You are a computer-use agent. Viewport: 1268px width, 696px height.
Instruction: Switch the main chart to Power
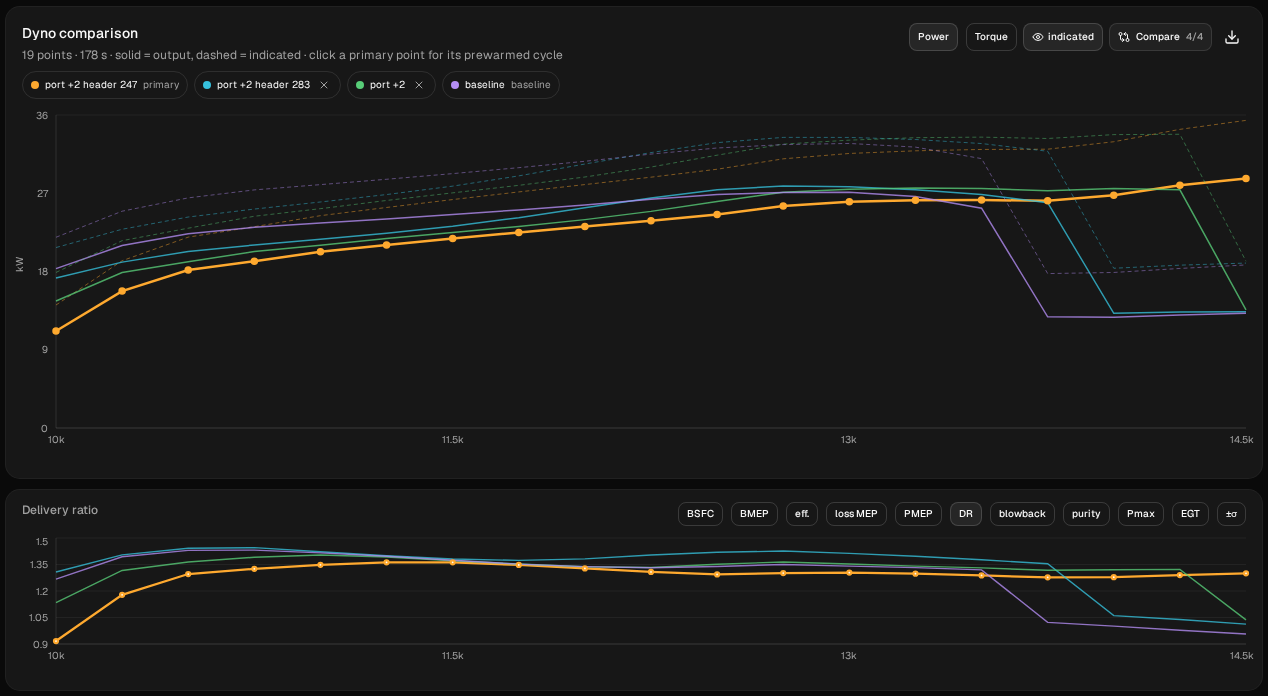tap(933, 37)
